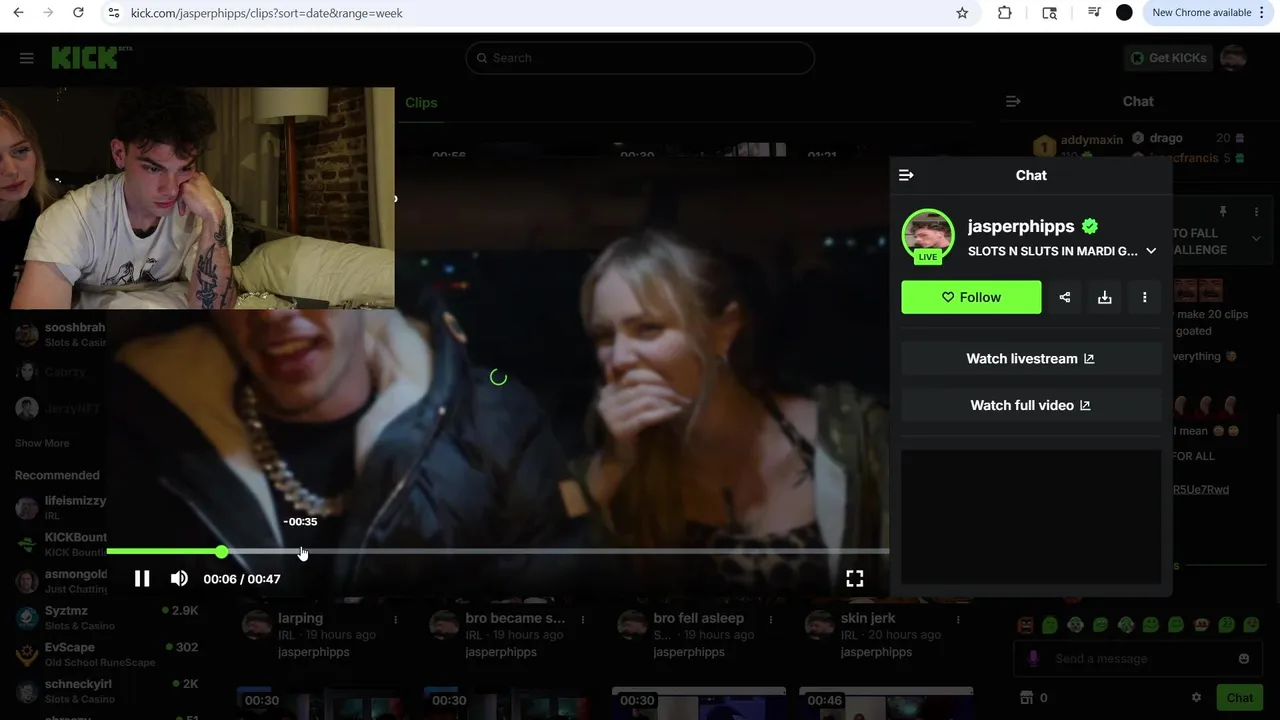Send message with green Chat button
Image resolution: width=1280 pixels, height=720 pixels.
pos(1240,697)
